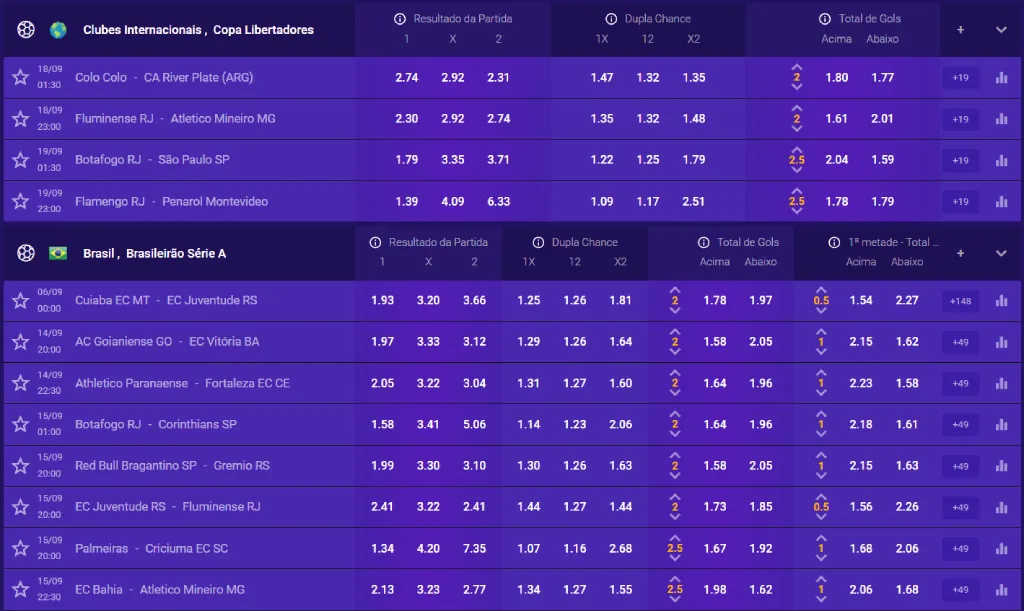Select the Resultado da Partida column header in Brasileirão
Viewport: 1024px width, 611px height.
click(x=438, y=242)
